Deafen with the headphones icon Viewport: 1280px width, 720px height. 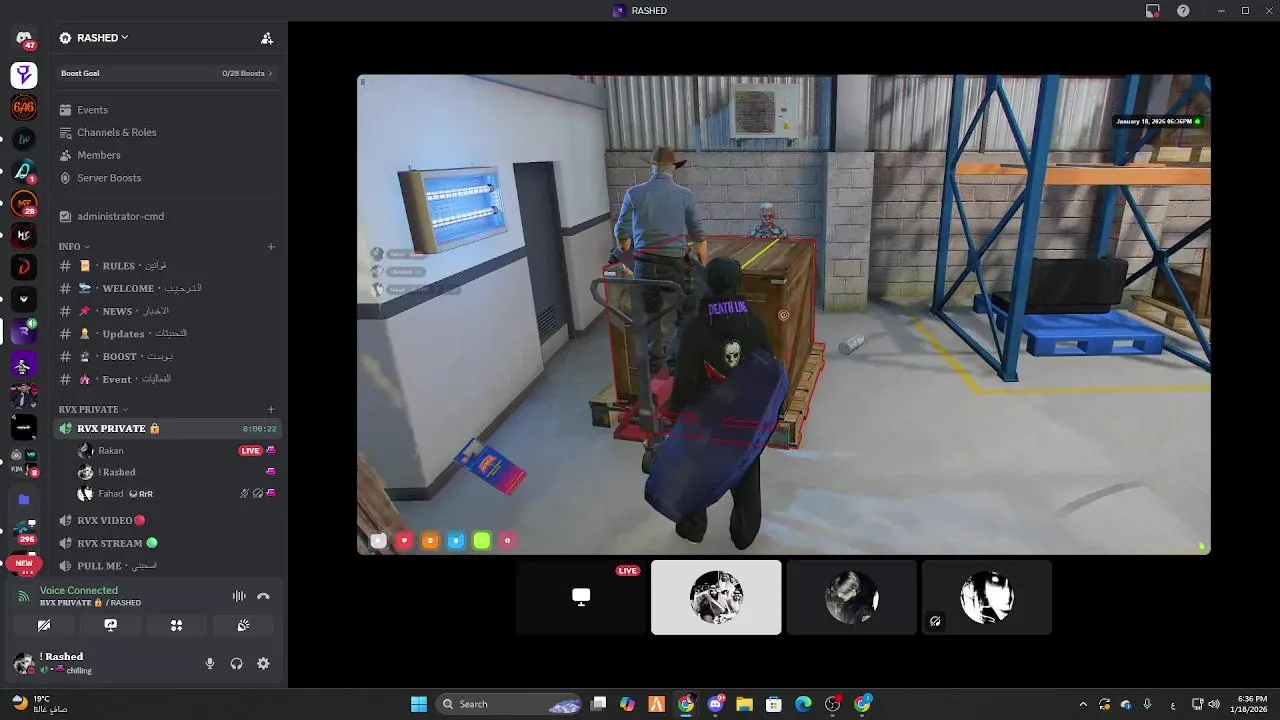237,663
